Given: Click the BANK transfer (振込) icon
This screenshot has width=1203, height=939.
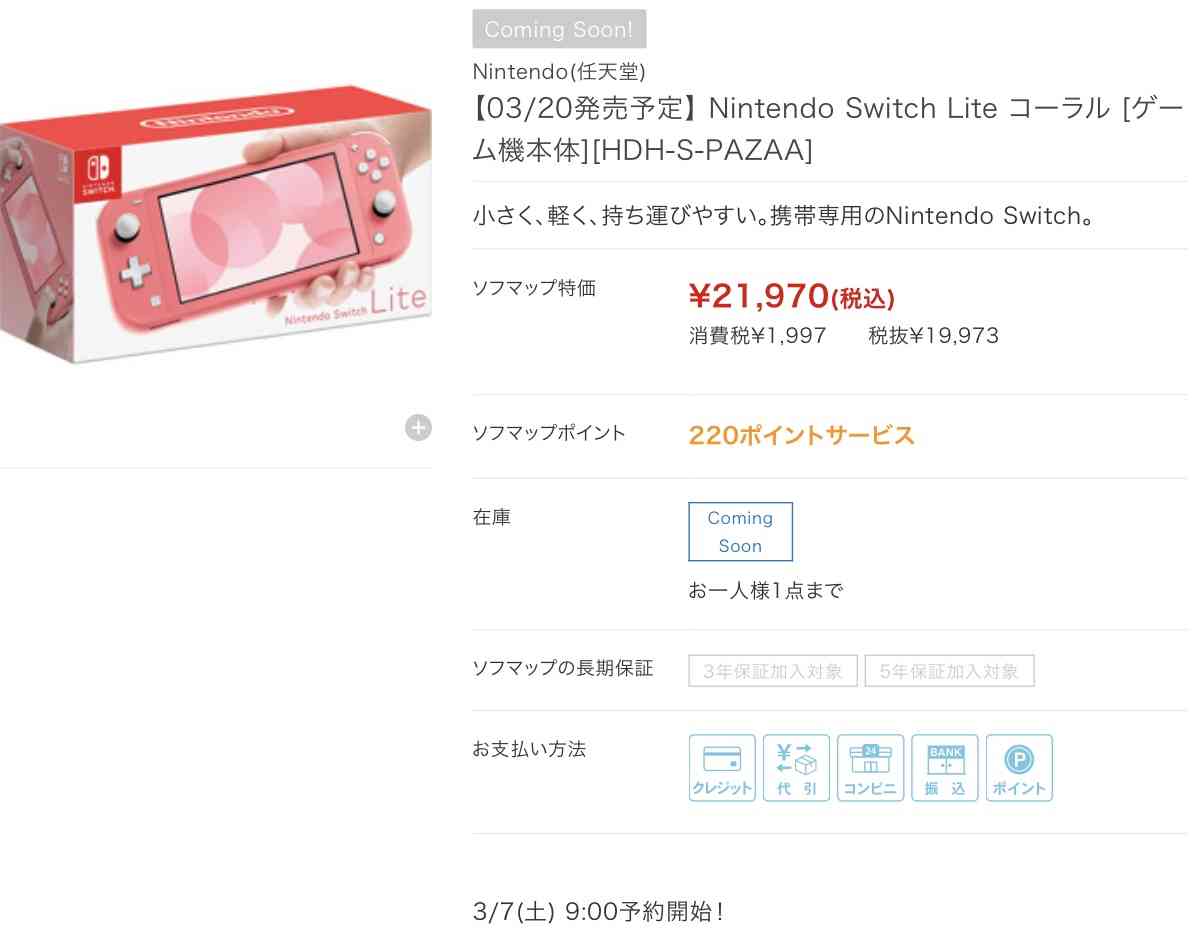Looking at the screenshot, I should (945, 768).
